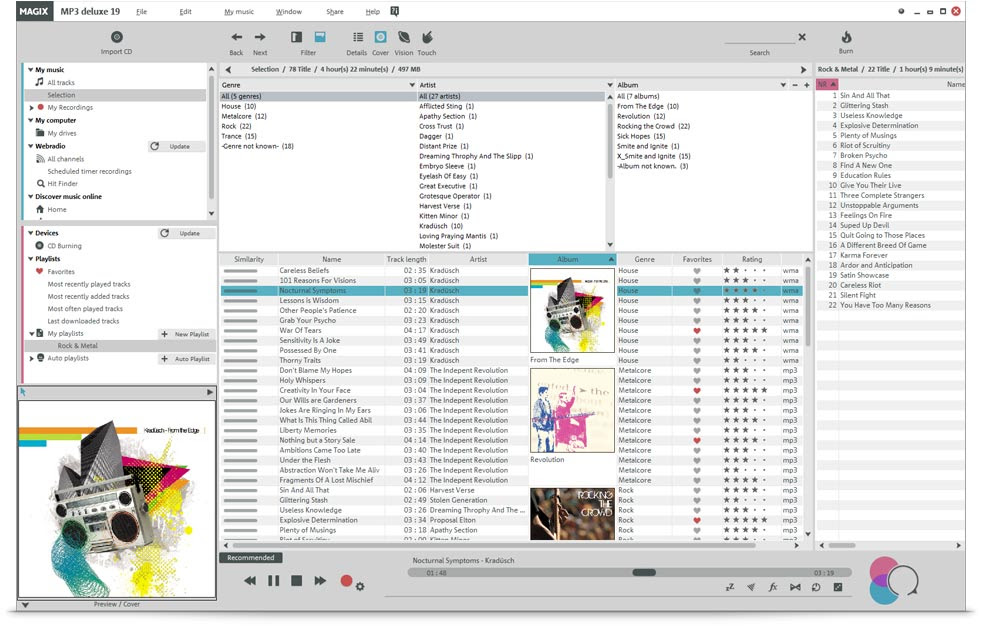This screenshot has width=982, height=630.
Task: Open the Recommended tab
Action: [251, 558]
